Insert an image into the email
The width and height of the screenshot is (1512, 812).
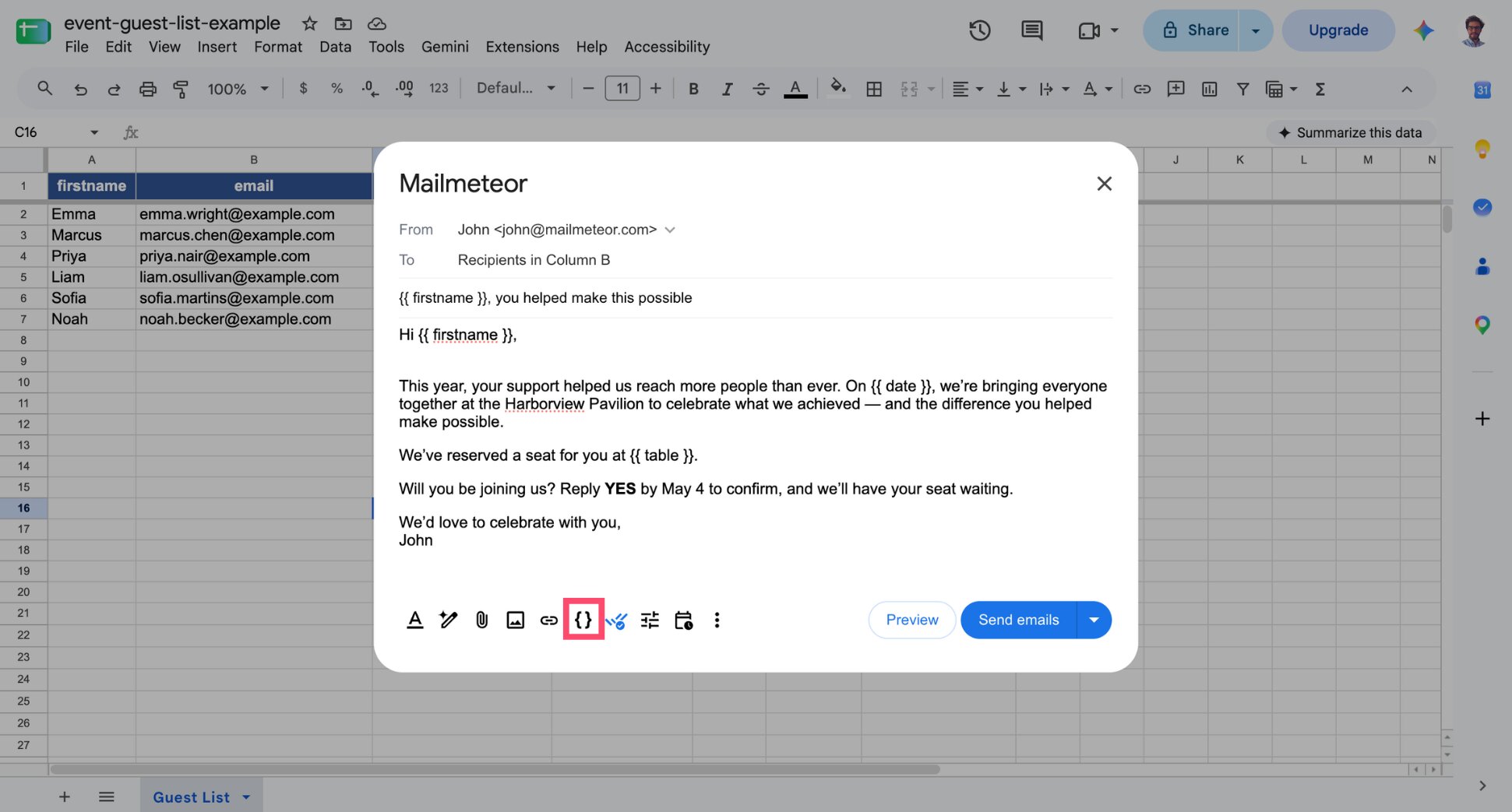click(x=516, y=620)
